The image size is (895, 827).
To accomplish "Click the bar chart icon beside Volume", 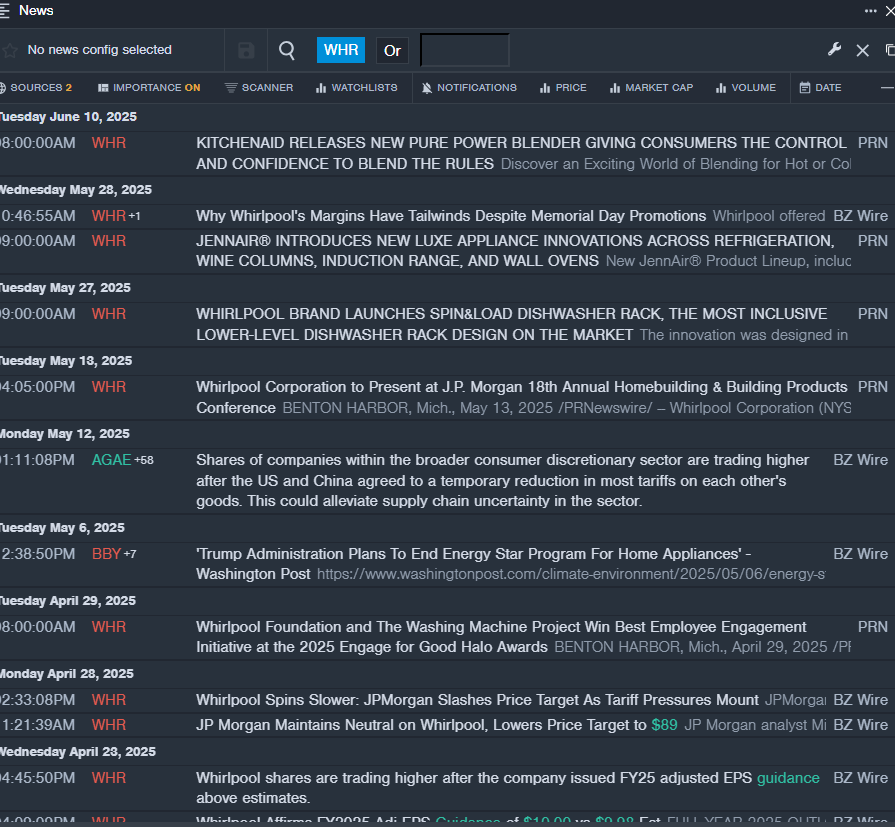I will click(721, 88).
